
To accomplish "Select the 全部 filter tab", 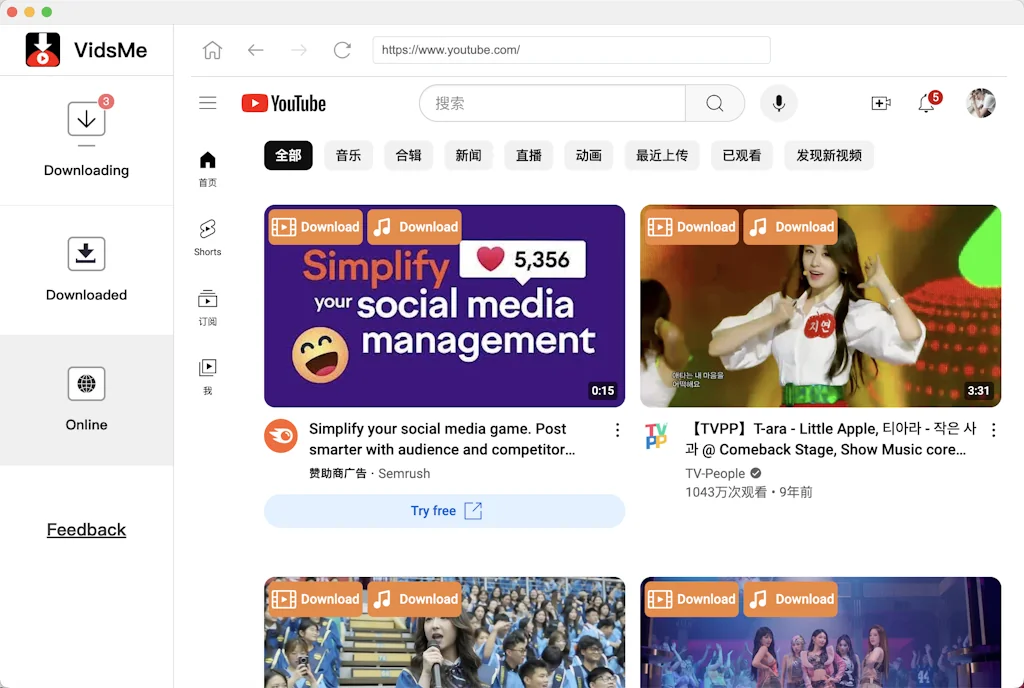I will point(287,155).
